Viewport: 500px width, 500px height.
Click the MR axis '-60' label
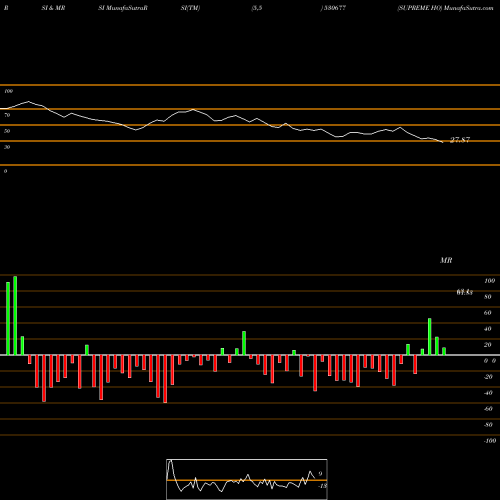click(x=488, y=409)
